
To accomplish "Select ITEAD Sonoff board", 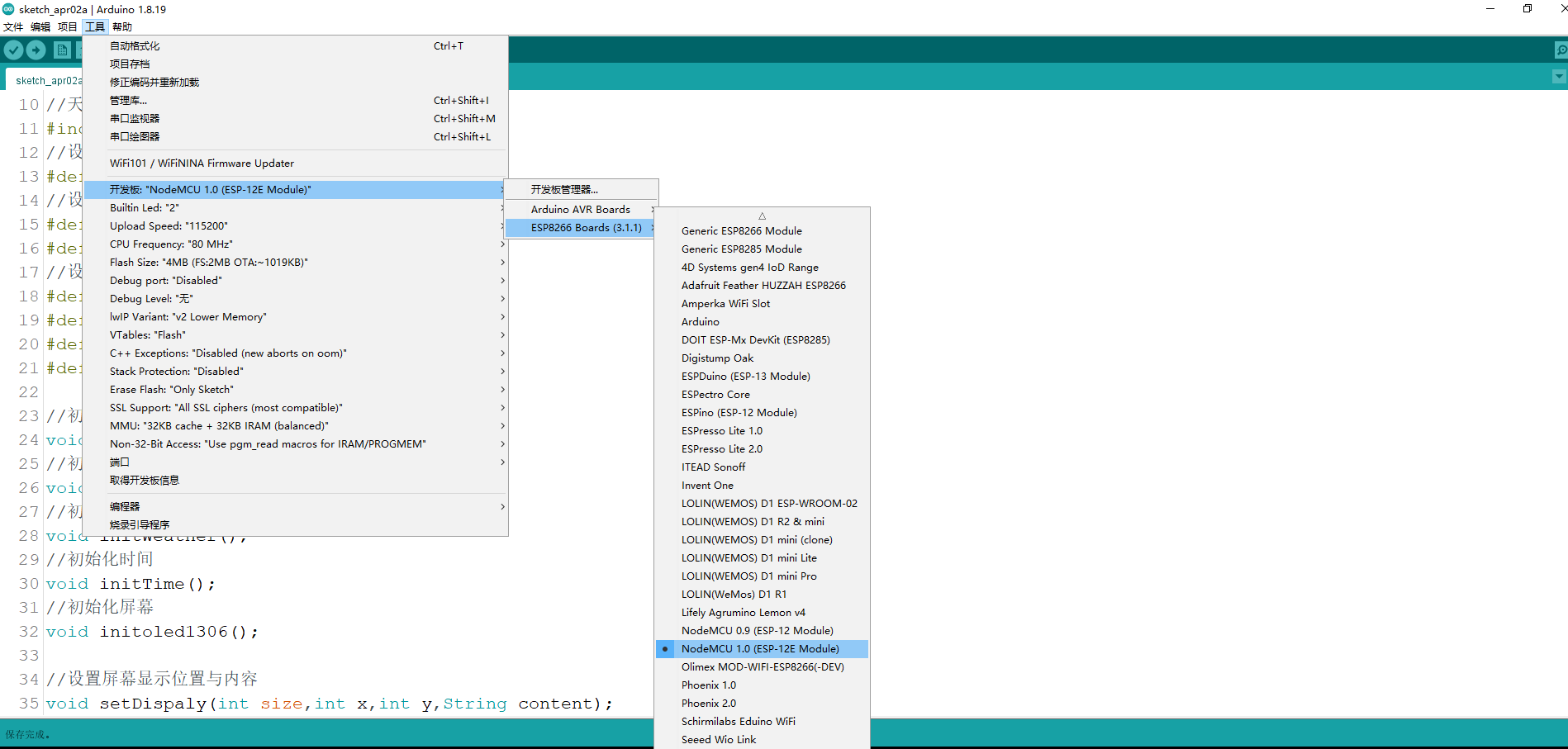I will click(761, 467).
